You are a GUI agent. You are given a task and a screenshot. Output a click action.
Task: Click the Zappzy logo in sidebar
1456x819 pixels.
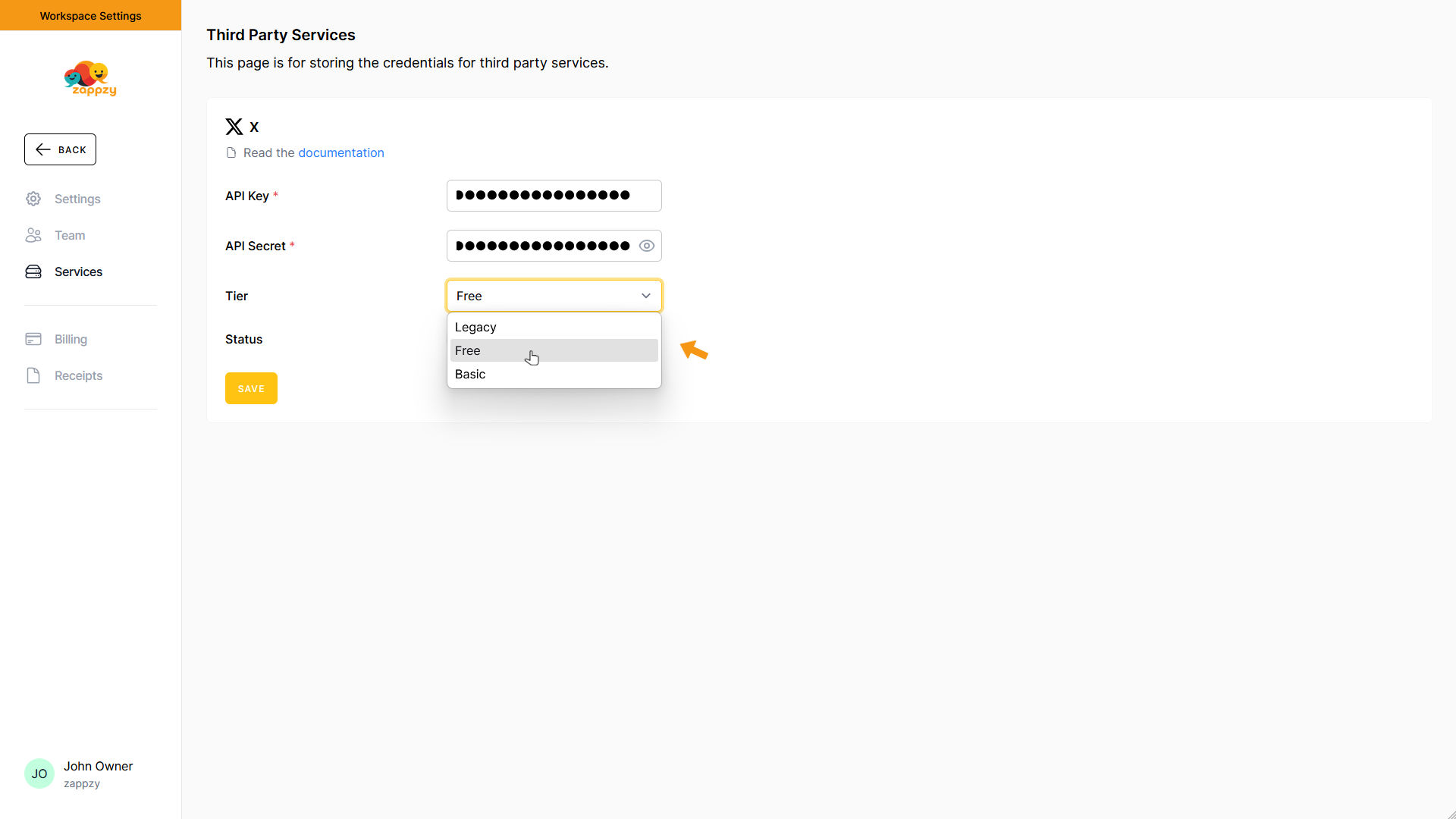pyautogui.click(x=90, y=79)
